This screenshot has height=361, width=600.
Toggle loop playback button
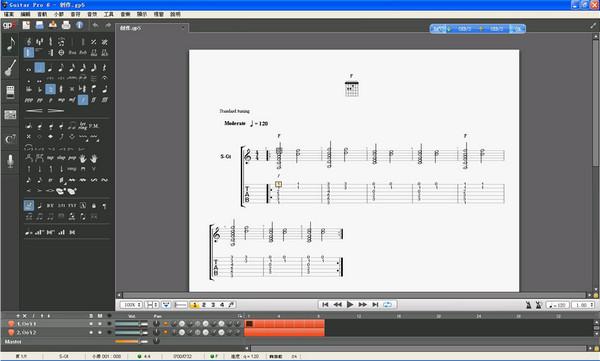pyautogui.click(x=387, y=305)
